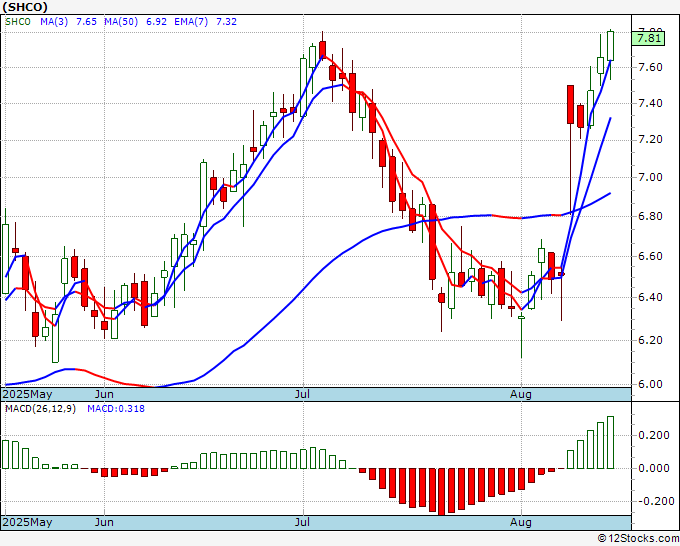Click Jun on price chart date axis
The width and height of the screenshot is (680, 546).
point(104,394)
